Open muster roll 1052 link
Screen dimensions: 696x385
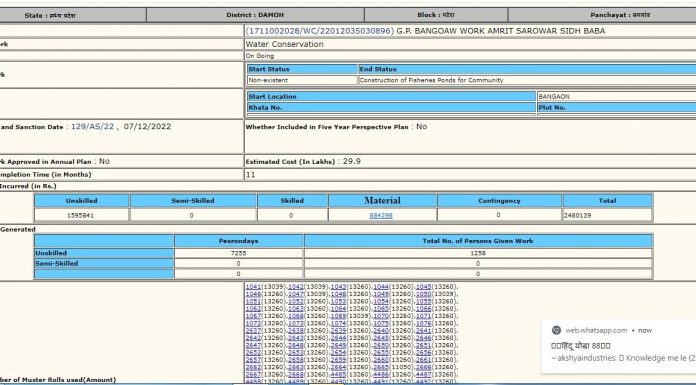coord(296,302)
